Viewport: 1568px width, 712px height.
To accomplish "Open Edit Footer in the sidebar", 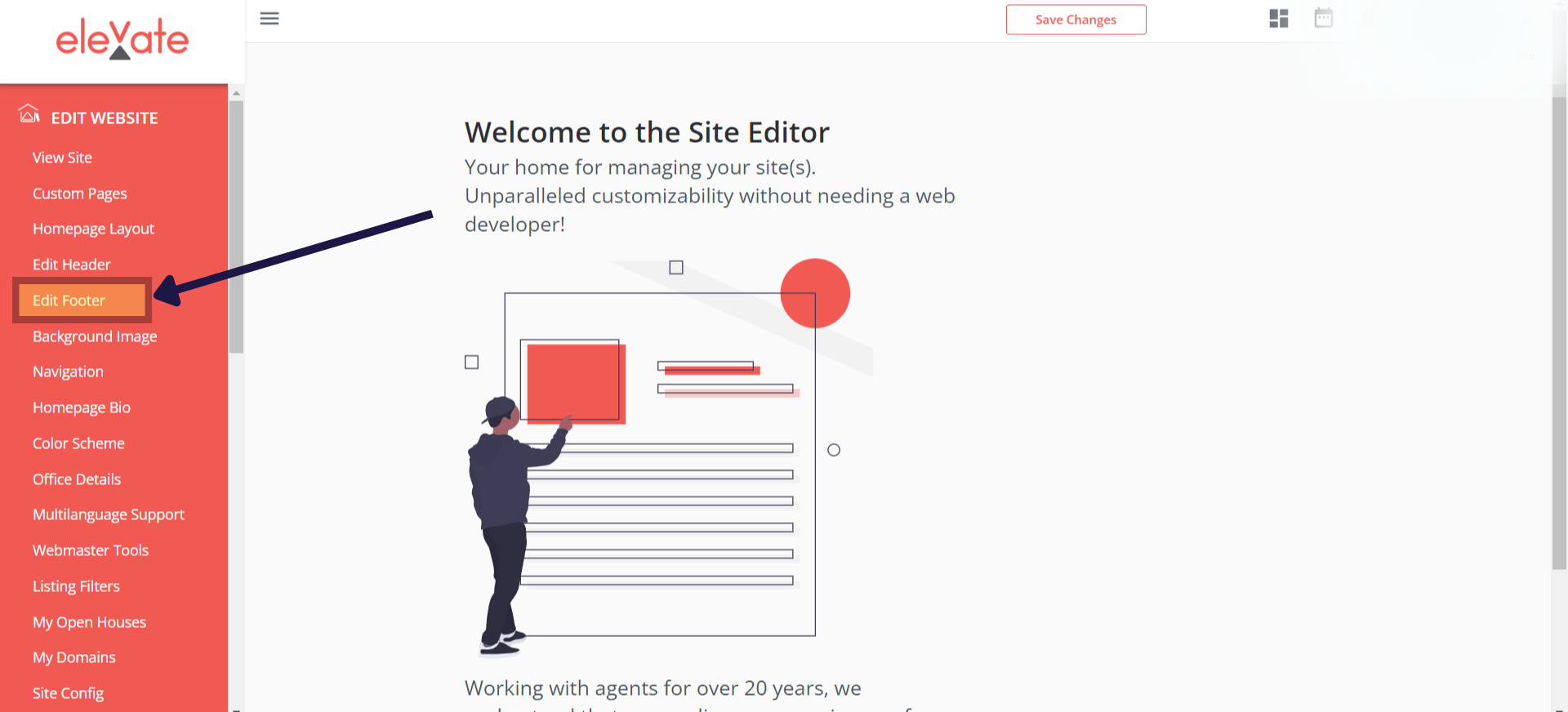I will (69, 300).
